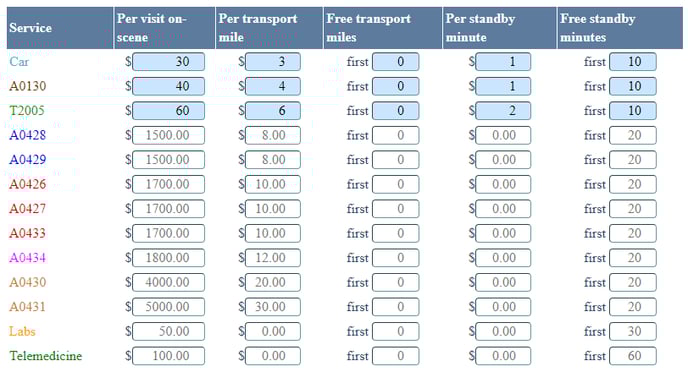Open the Telemedicine service link
Image resolution: width=688 pixels, height=372 pixels.
point(46,356)
